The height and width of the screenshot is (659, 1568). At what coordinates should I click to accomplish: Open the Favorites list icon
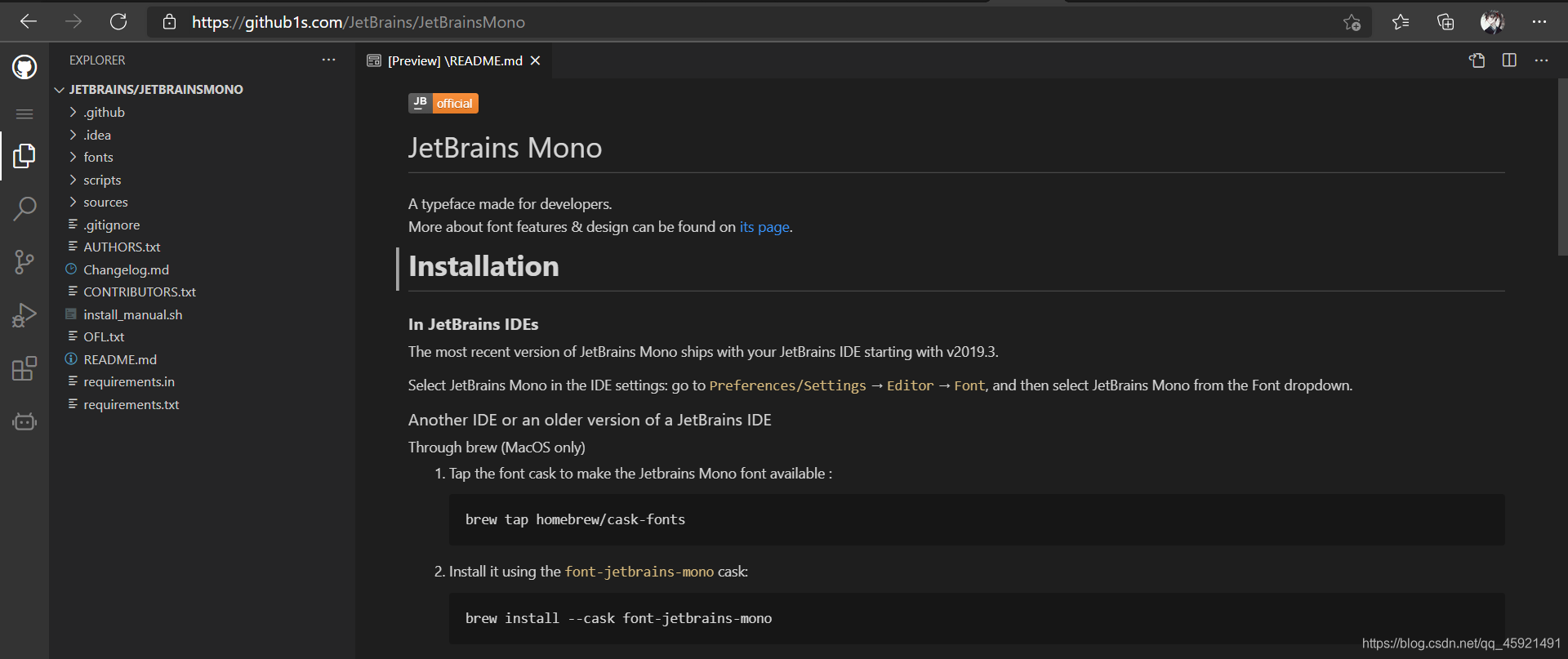coord(1401,22)
